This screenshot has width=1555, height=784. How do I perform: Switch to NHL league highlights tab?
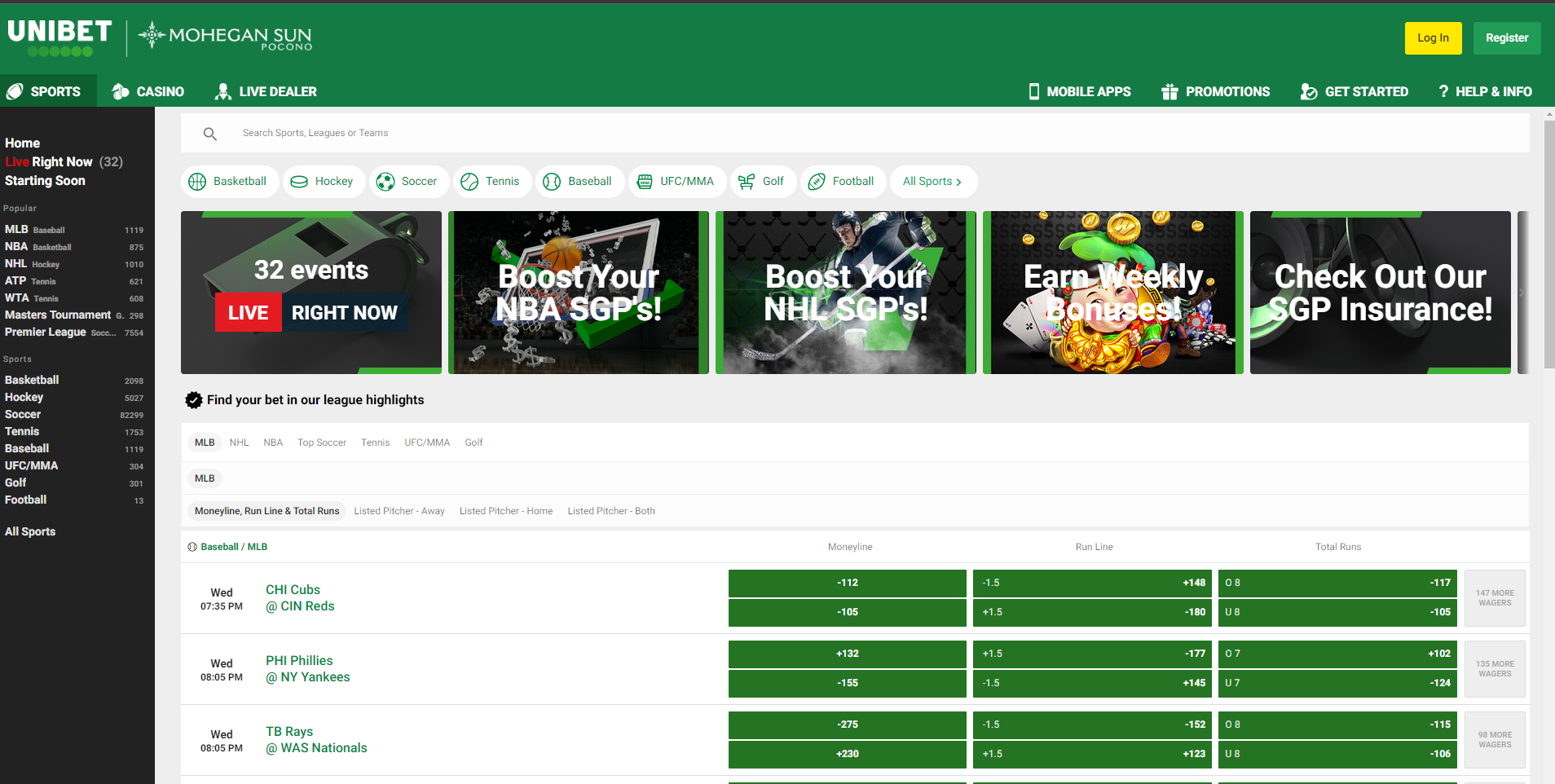coord(239,443)
